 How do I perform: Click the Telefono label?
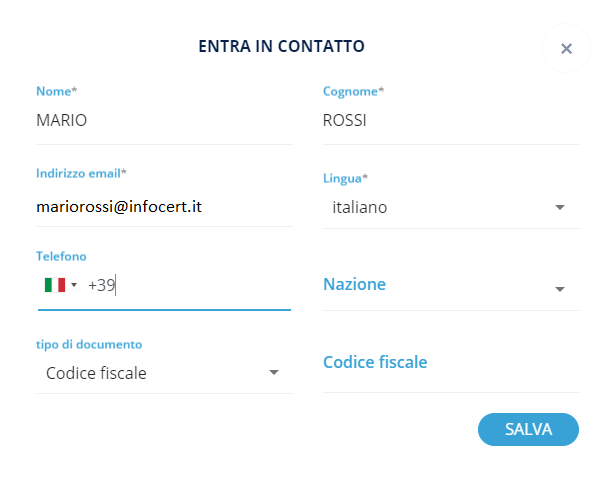coord(62,256)
